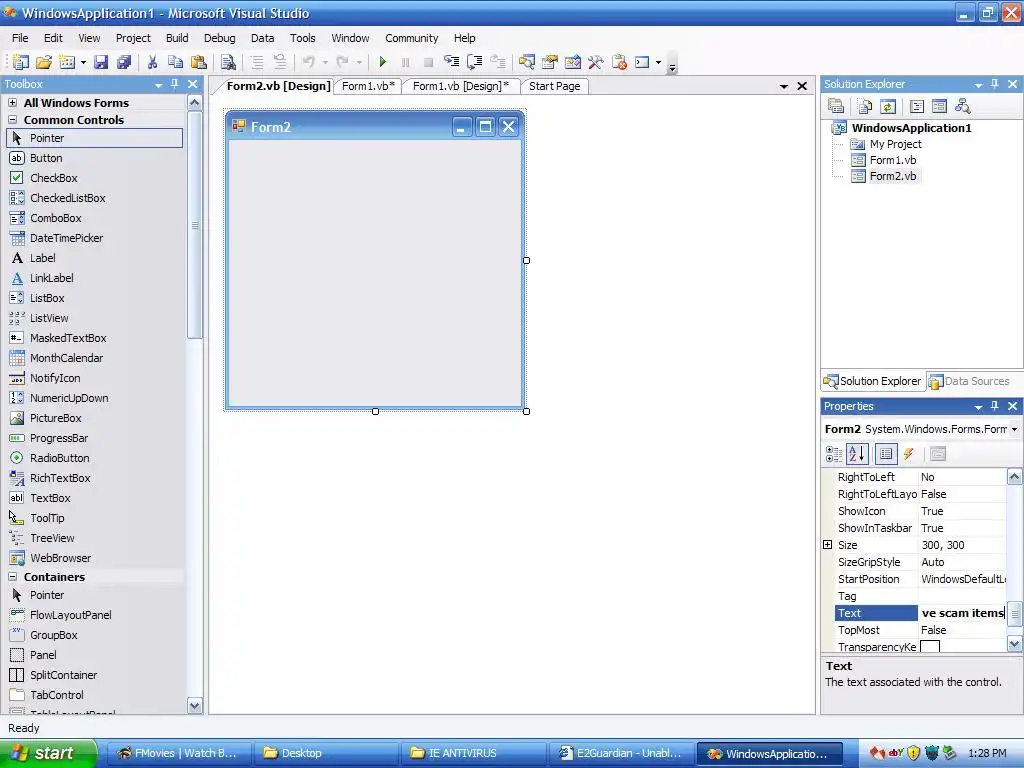This screenshot has width=1024, height=768.
Task: Open active files dropdown in tab bar
Action: 784,86
